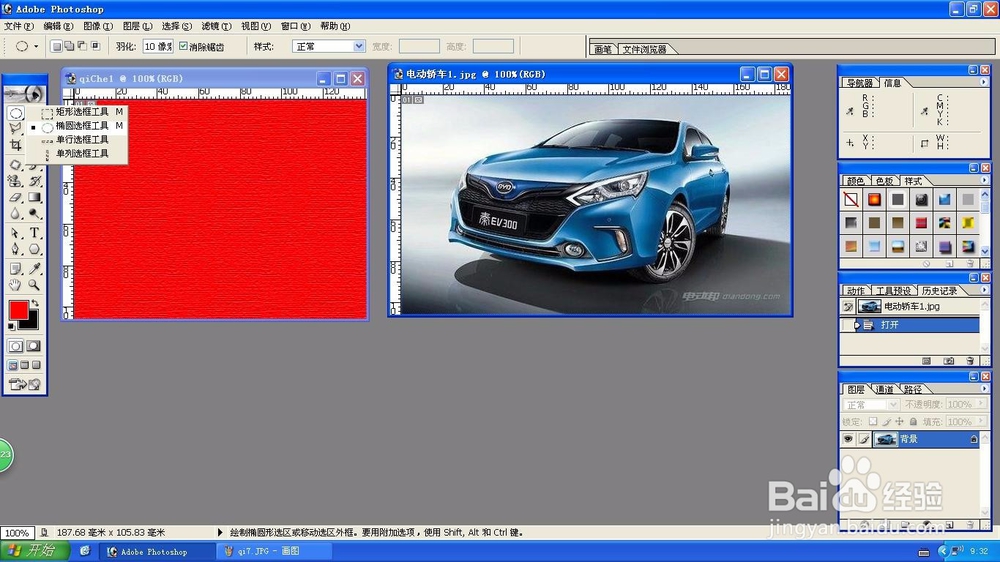Switch to Standard editing mode
Screen dimensions: 1000x562
[15, 346]
